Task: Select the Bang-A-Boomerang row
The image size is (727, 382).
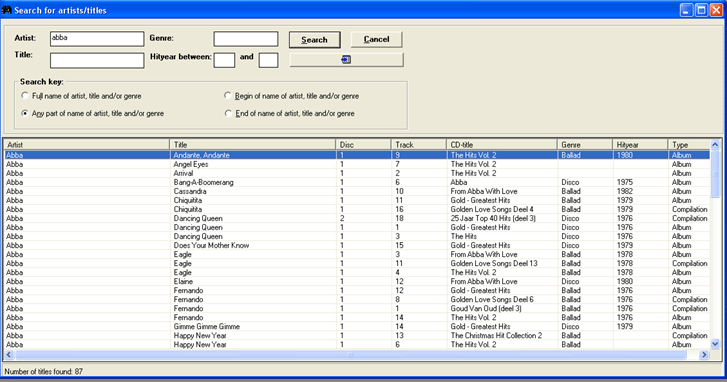Action: click(357, 182)
